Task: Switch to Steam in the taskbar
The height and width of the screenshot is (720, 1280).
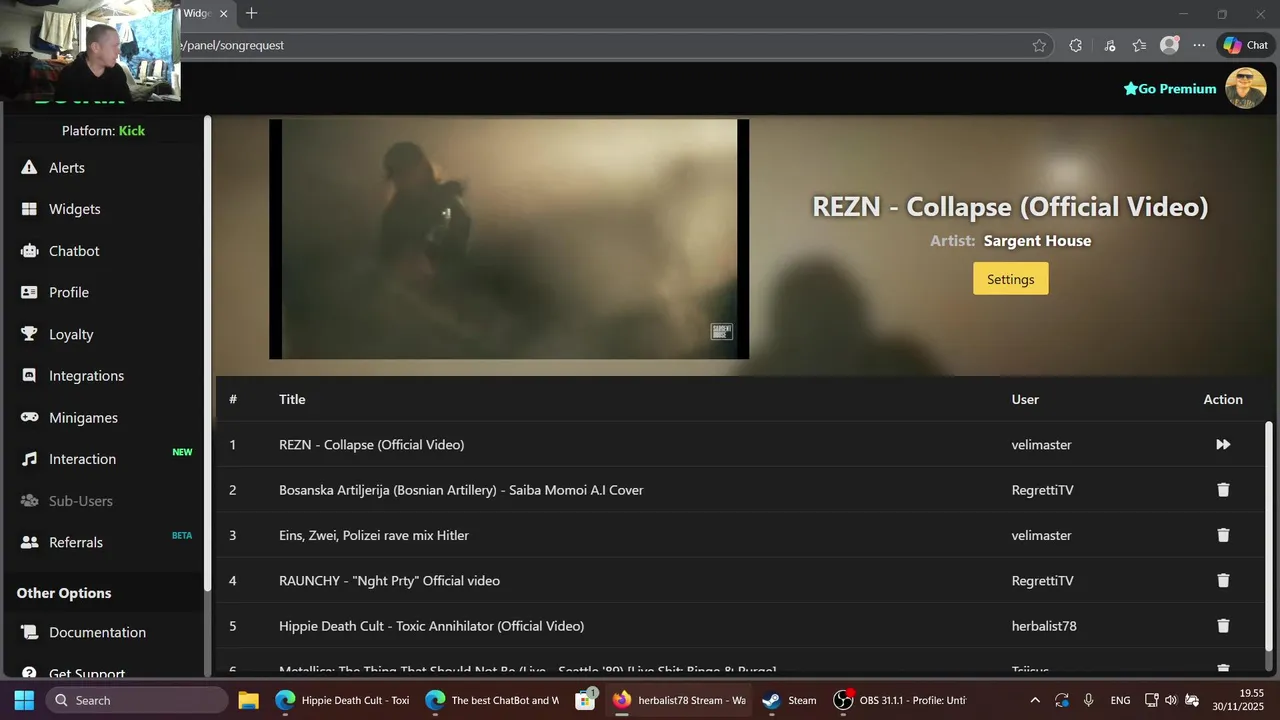Action: 789,700
